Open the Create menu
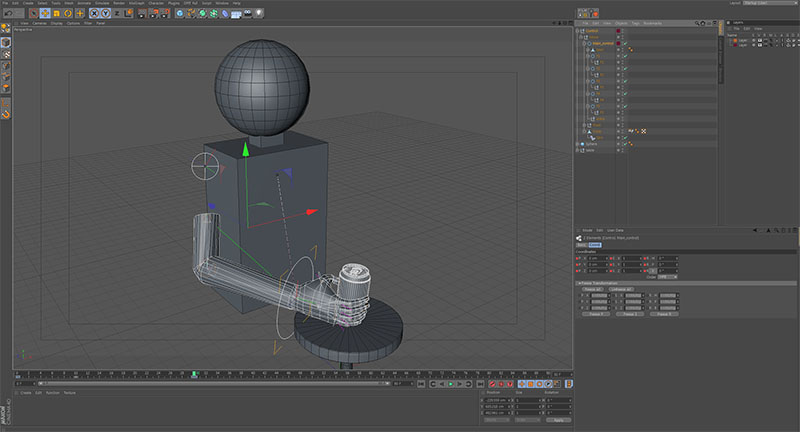This screenshot has width=800, height=432. pos(28,3)
